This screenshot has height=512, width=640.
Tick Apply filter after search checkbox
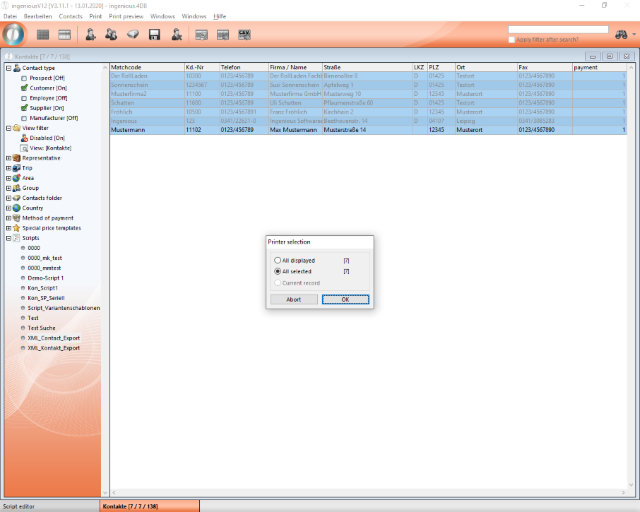511,40
